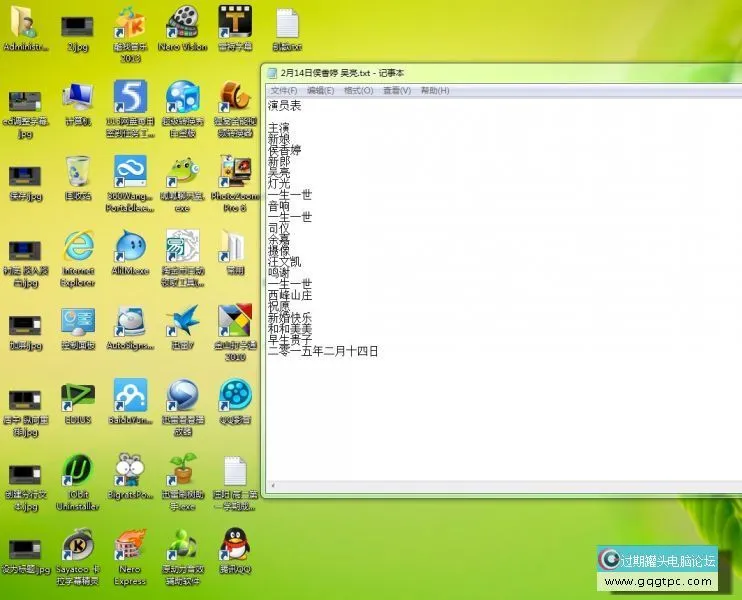The width and height of the screenshot is (742, 600).
Task: Click the line 演员表 in Notepad
Action: (x=284, y=106)
